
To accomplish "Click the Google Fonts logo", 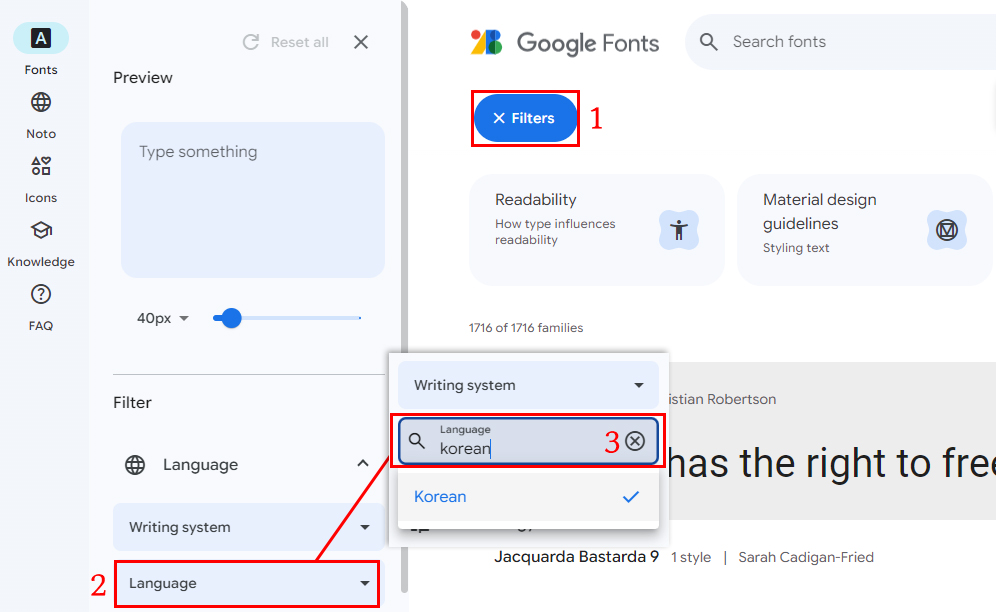I will coord(565,42).
